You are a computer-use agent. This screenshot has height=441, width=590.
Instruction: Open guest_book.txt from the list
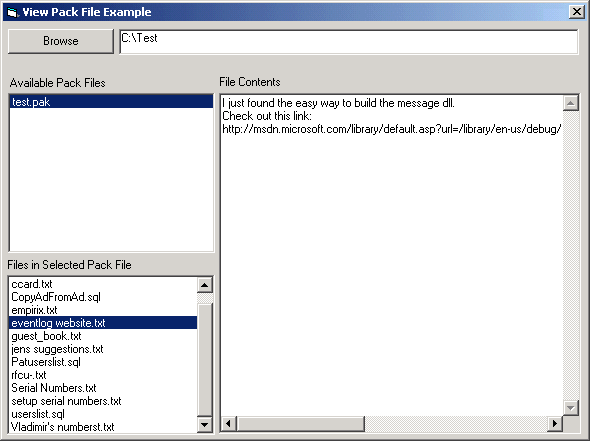click(x=103, y=336)
